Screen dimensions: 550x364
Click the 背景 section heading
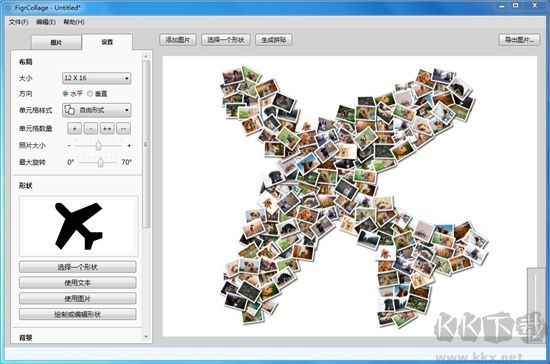26,338
